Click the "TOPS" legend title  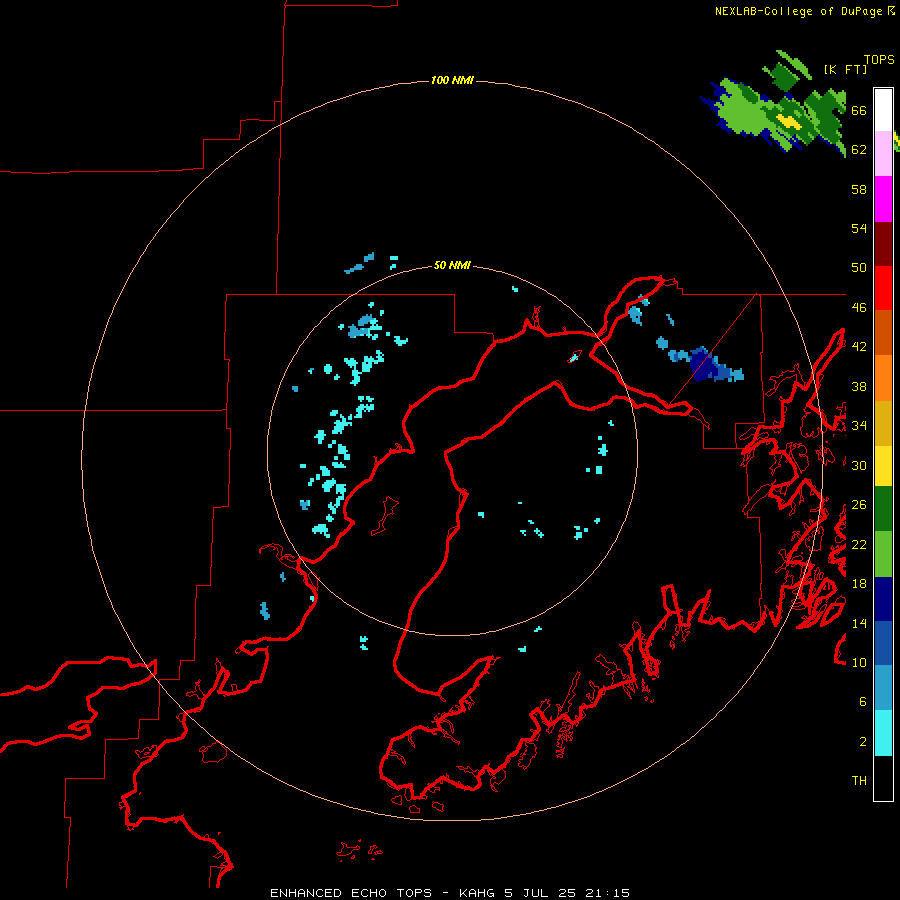879,59
